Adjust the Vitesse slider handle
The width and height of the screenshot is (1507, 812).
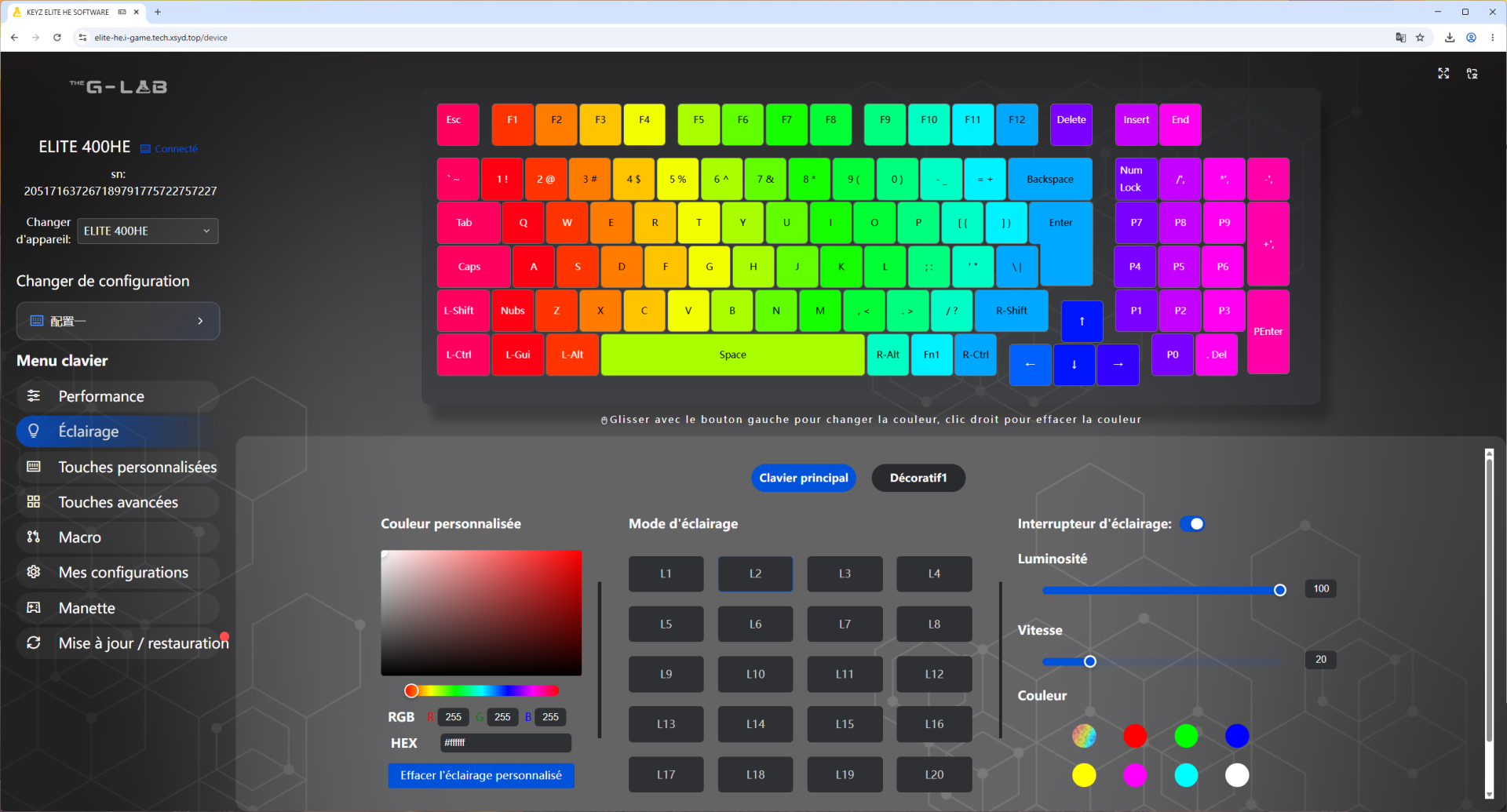[1089, 661]
